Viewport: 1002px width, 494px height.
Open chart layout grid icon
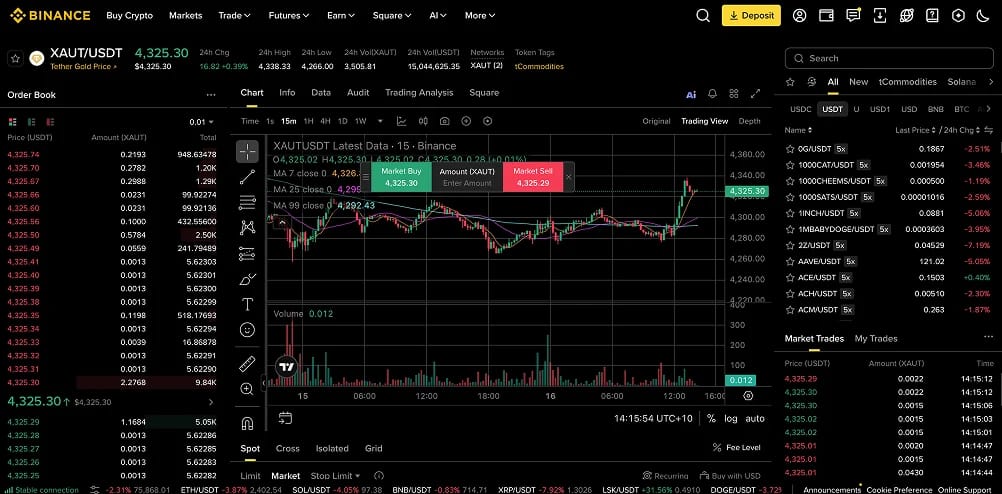pos(734,94)
